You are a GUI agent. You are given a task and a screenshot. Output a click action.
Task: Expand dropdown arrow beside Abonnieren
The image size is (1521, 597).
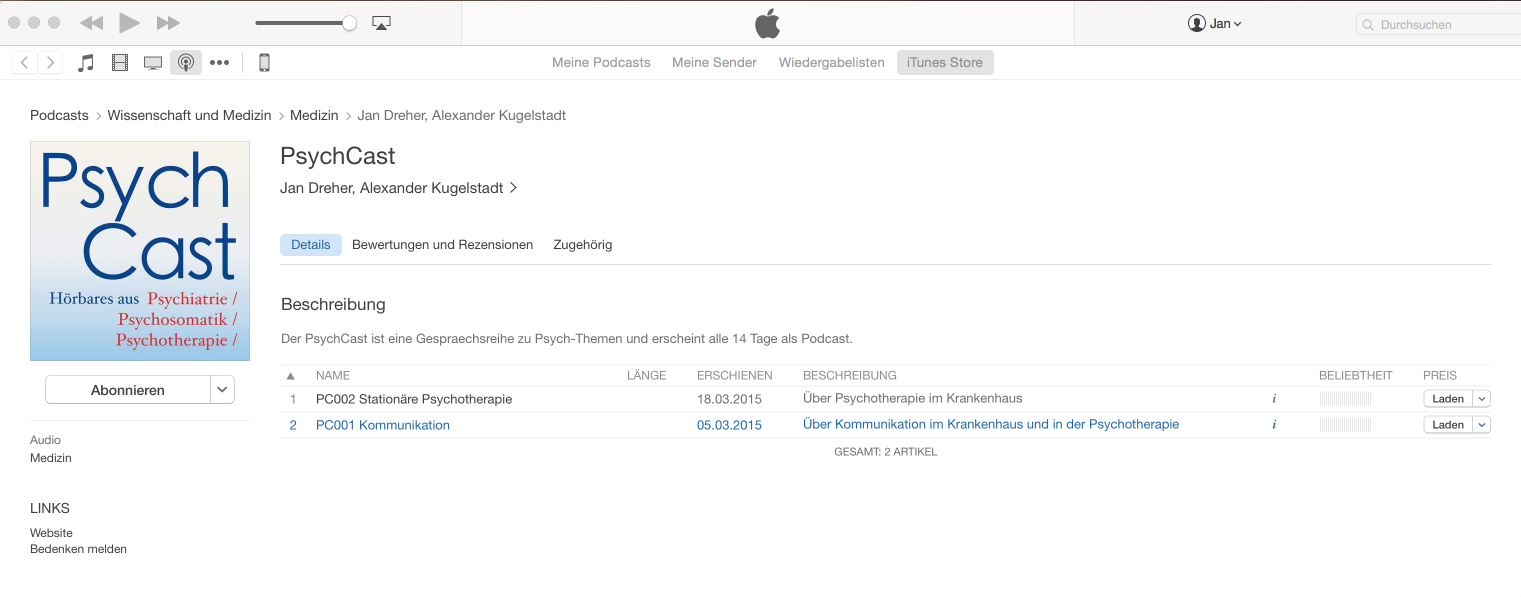[x=222, y=390]
